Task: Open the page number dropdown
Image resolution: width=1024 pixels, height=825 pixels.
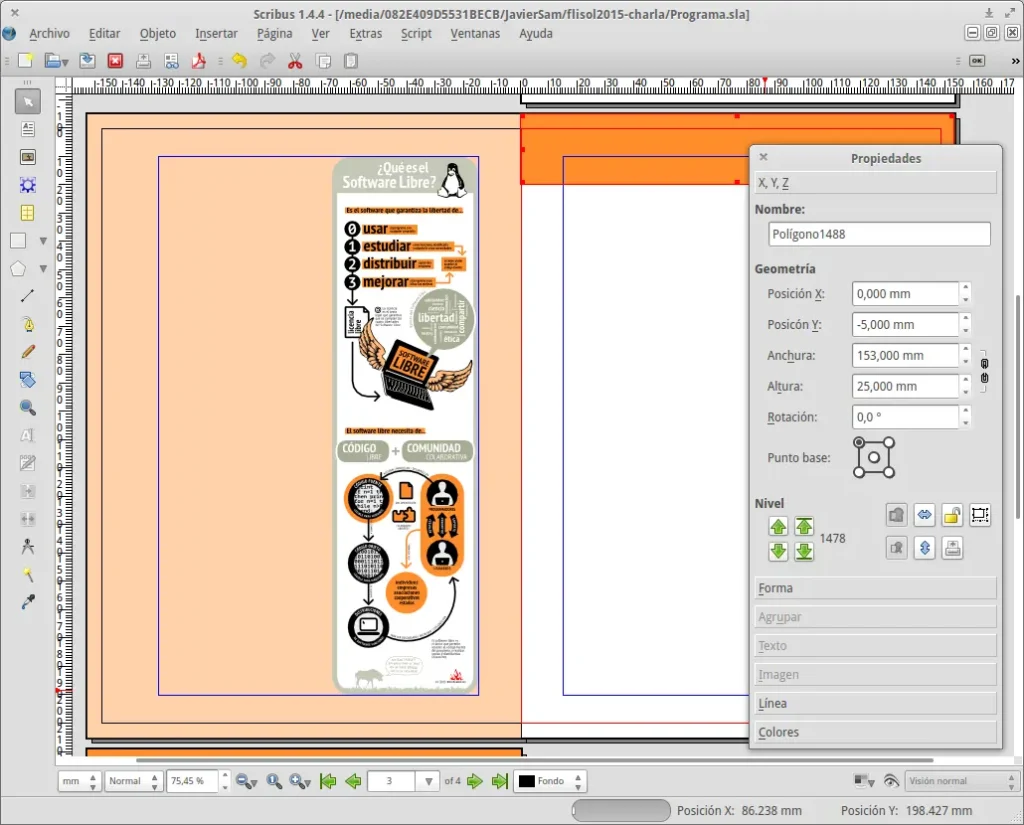Action: 428,781
